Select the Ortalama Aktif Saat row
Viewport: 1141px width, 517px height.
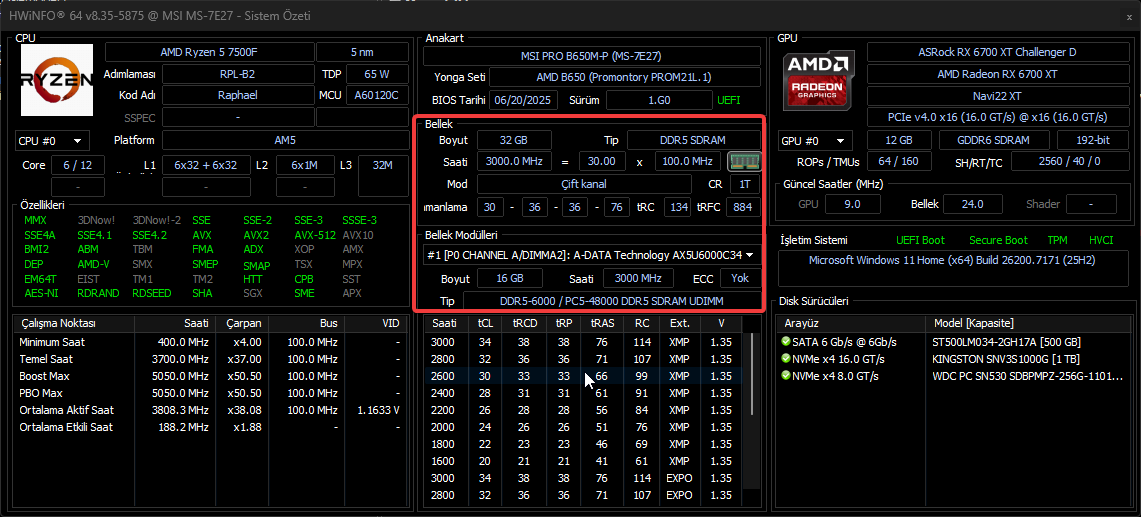pos(212,410)
